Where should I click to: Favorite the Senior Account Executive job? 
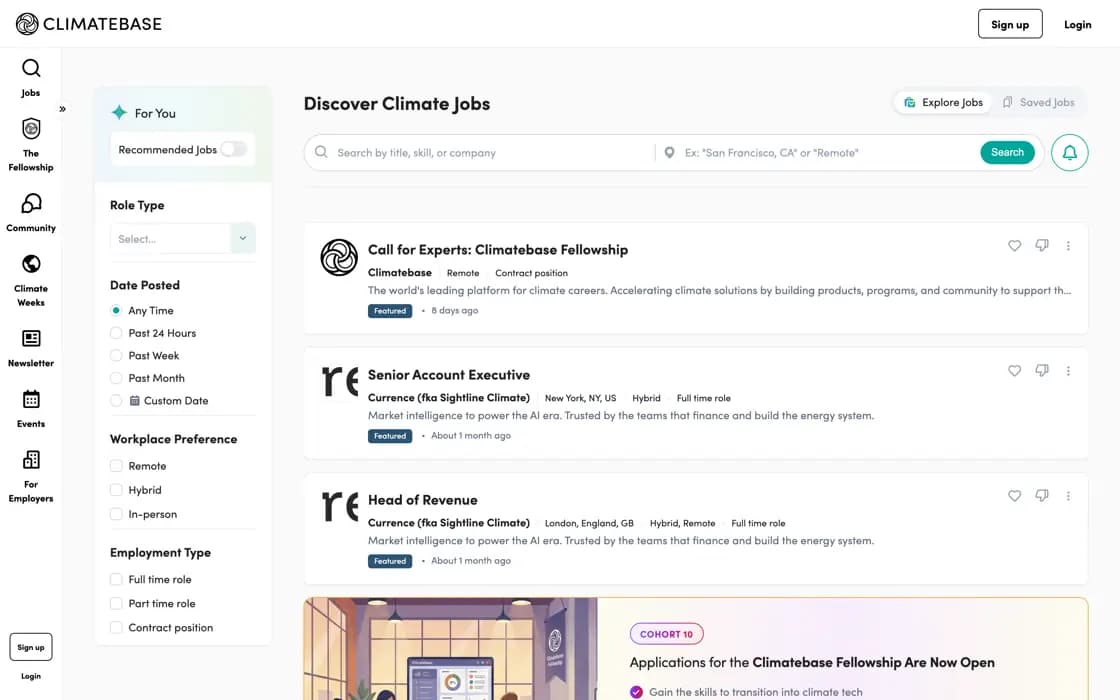pyautogui.click(x=1014, y=371)
